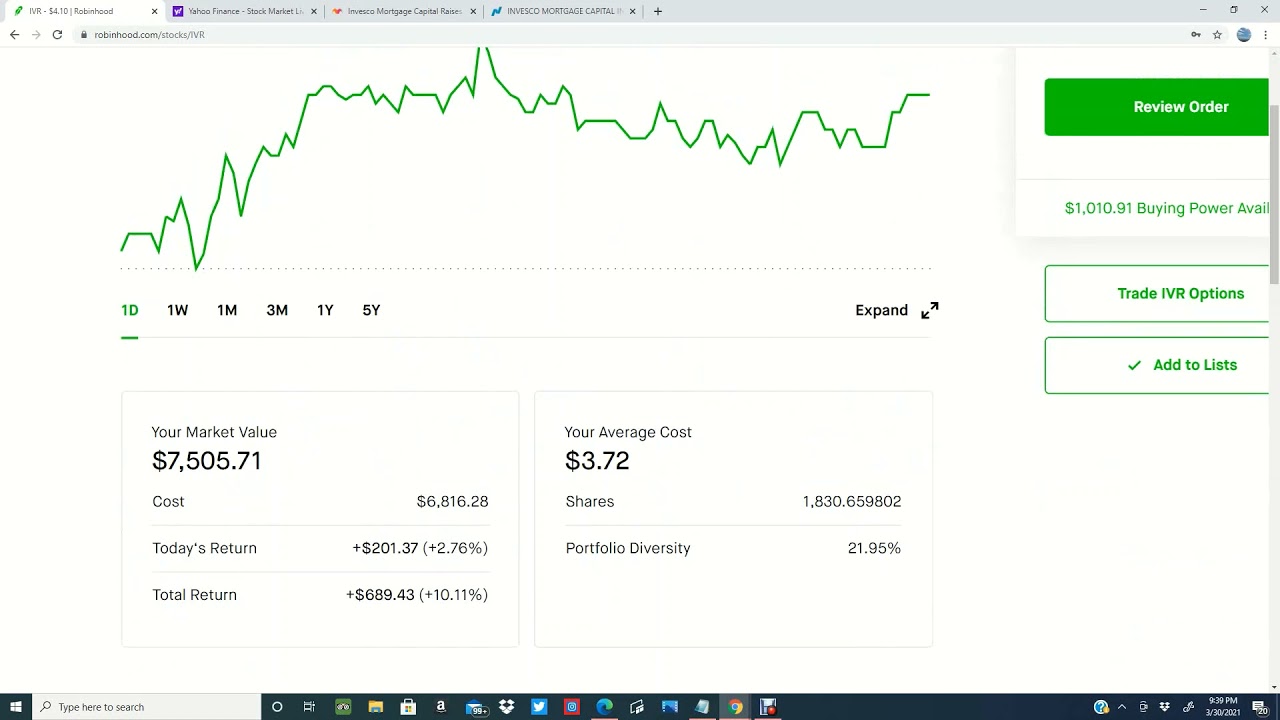
Task: Open Google Chrome taskbar icon
Action: pos(735,707)
